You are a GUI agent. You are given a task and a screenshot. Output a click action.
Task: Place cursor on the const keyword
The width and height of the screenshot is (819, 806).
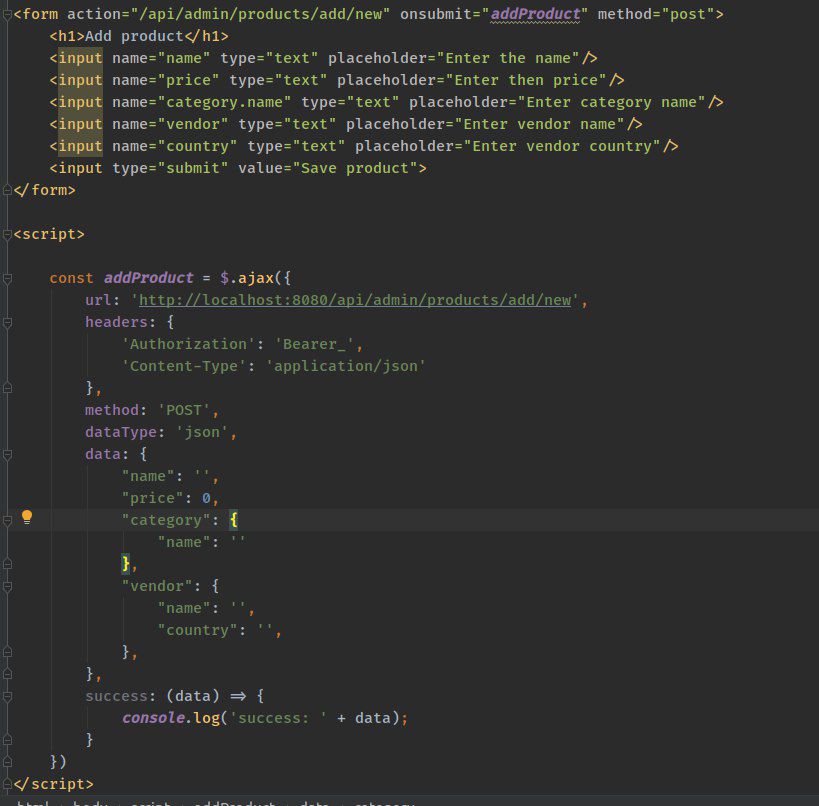tap(72, 278)
